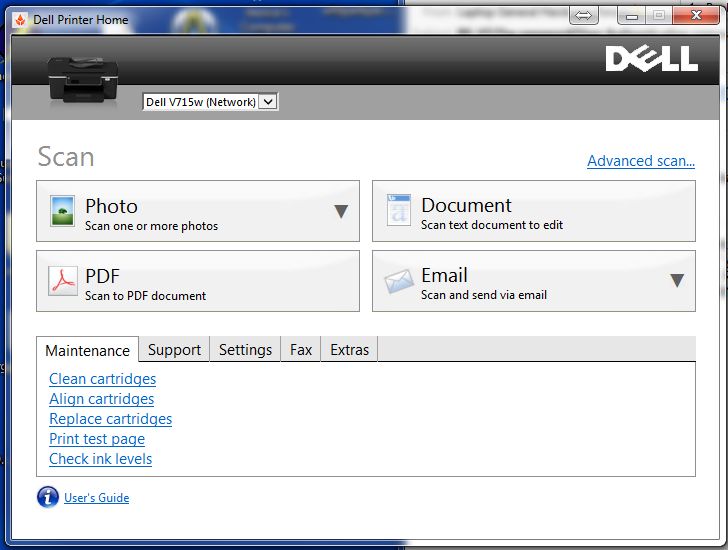The width and height of the screenshot is (728, 550).
Task: Open the Fax tab
Action: (x=301, y=349)
